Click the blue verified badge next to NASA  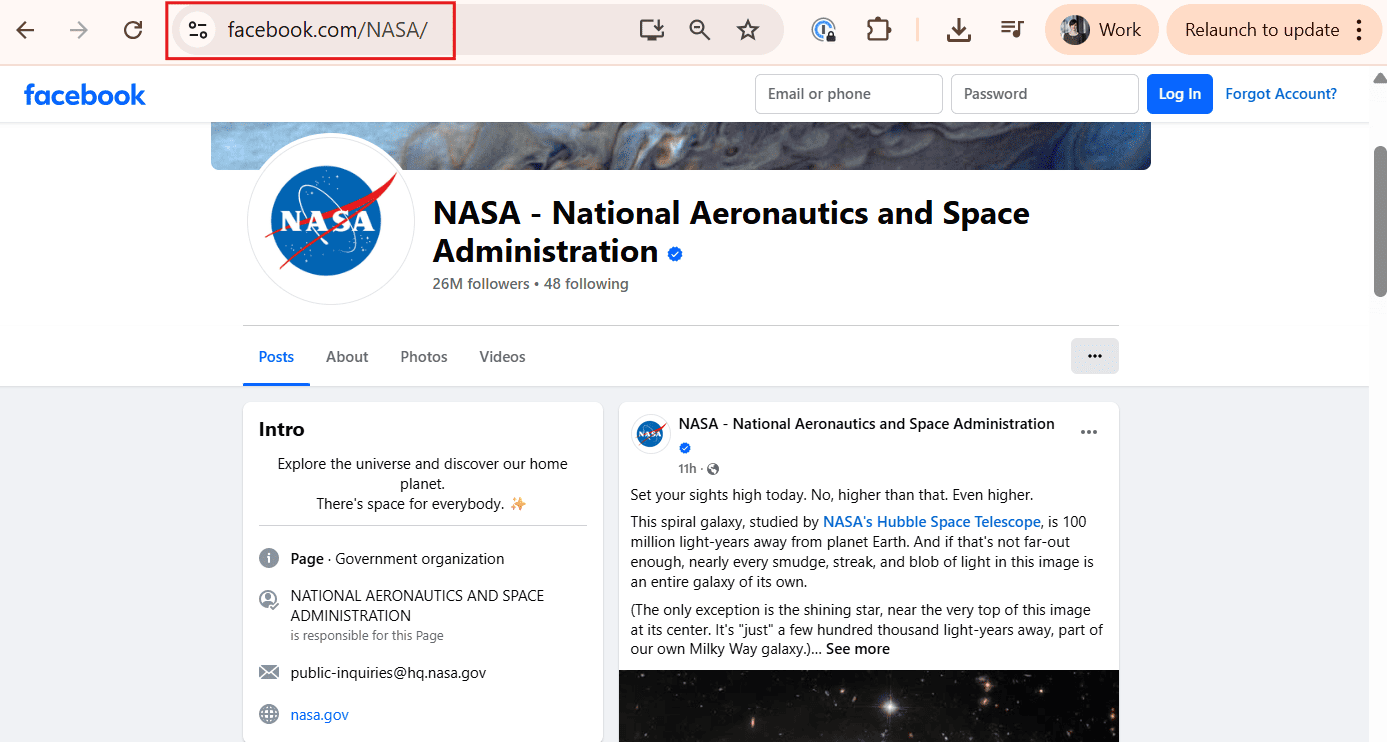[674, 254]
